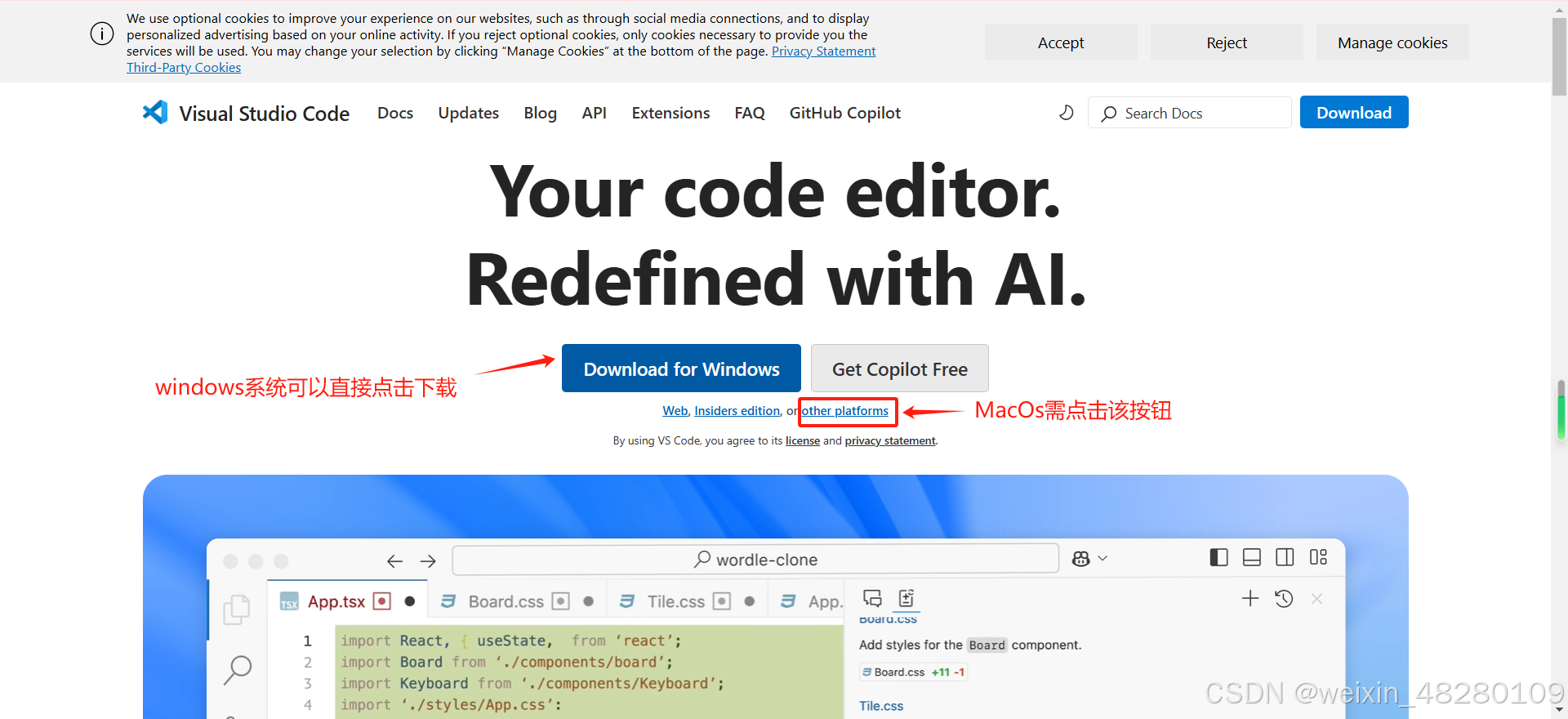Accept the optional cookies
The height and width of the screenshot is (719, 1568).
click(x=1061, y=42)
